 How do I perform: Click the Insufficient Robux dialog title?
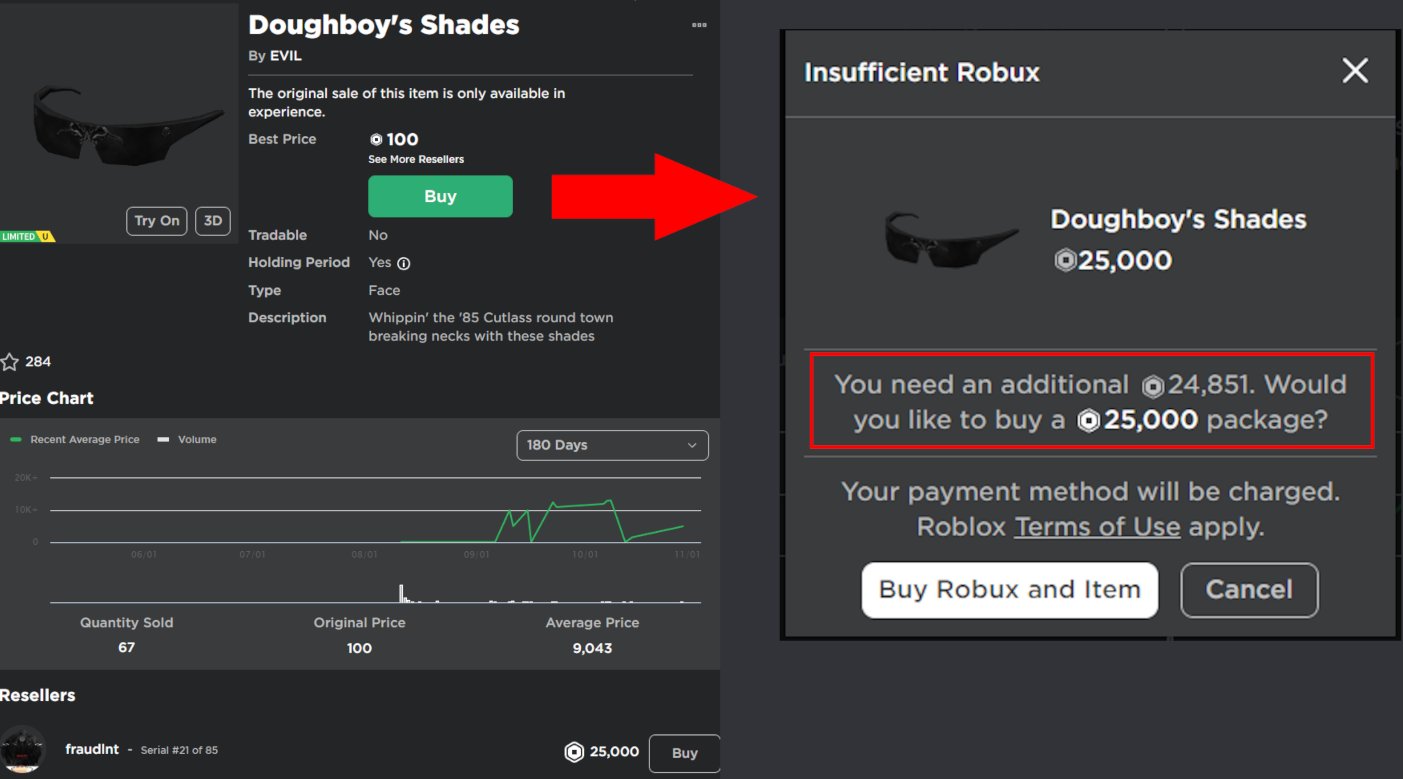click(922, 72)
